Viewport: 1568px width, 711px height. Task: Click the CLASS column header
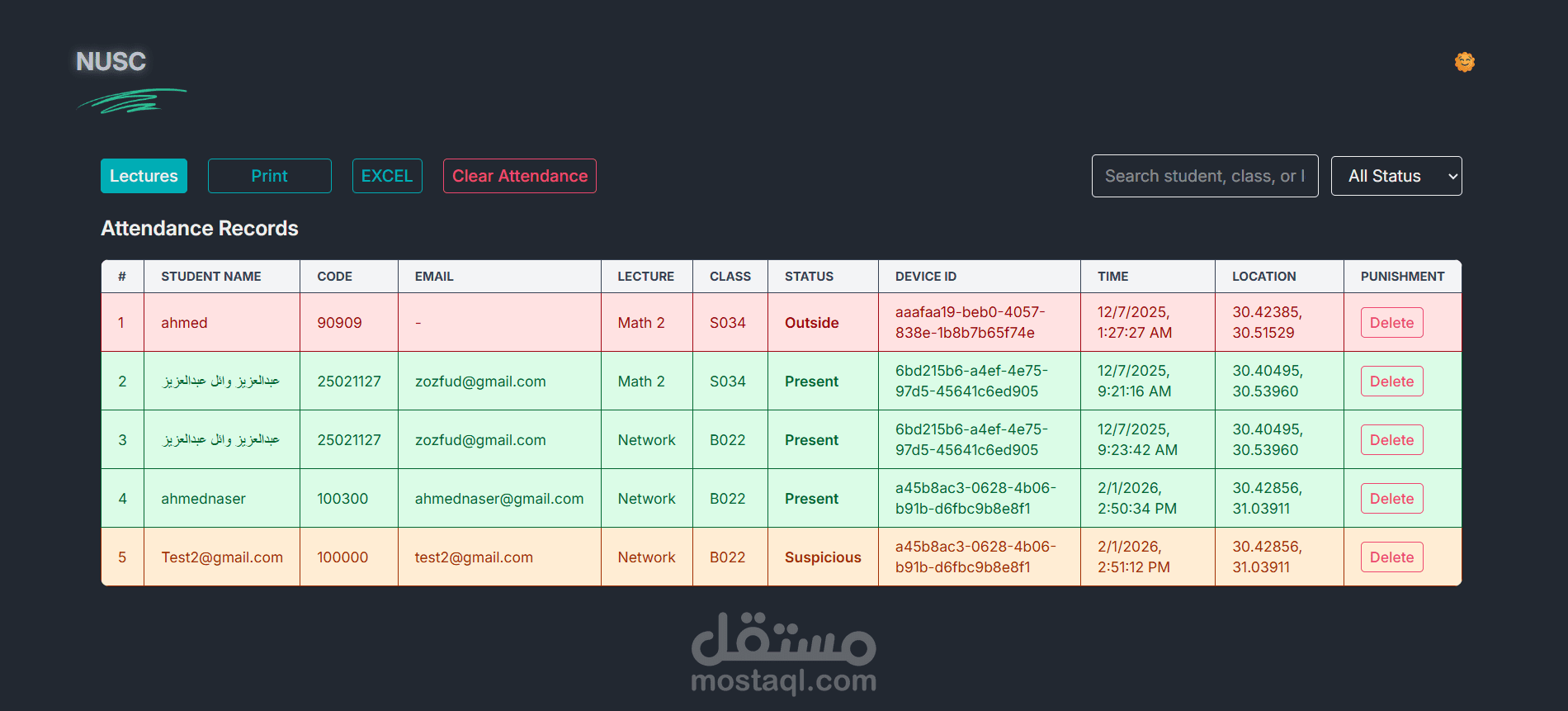coord(730,277)
